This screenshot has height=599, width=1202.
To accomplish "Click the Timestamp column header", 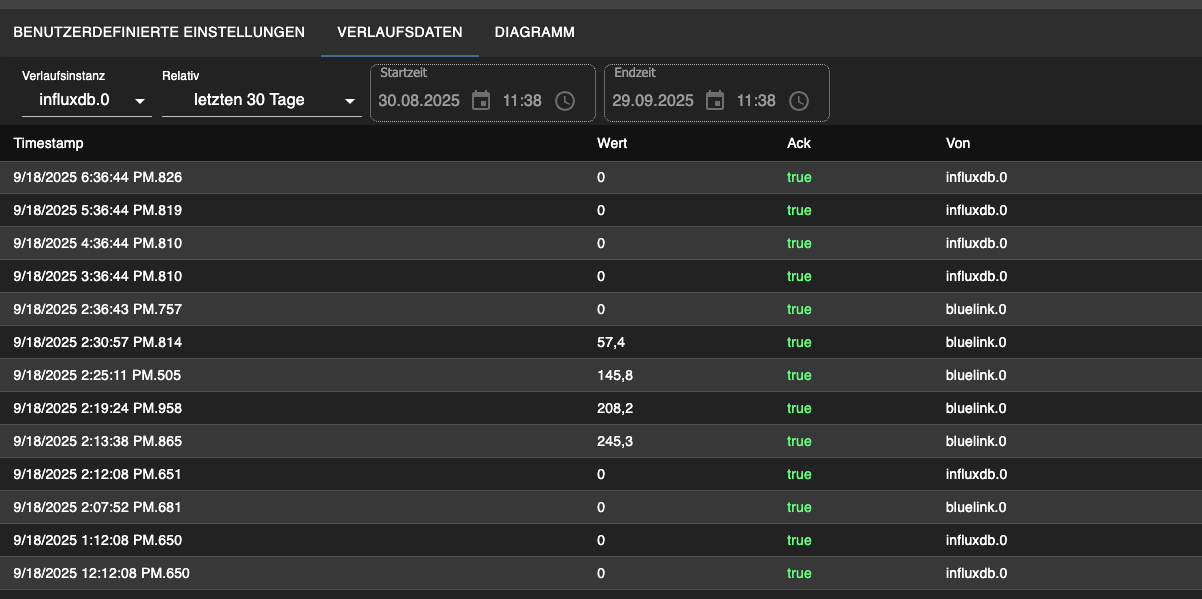I will pyautogui.click(x=48, y=143).
